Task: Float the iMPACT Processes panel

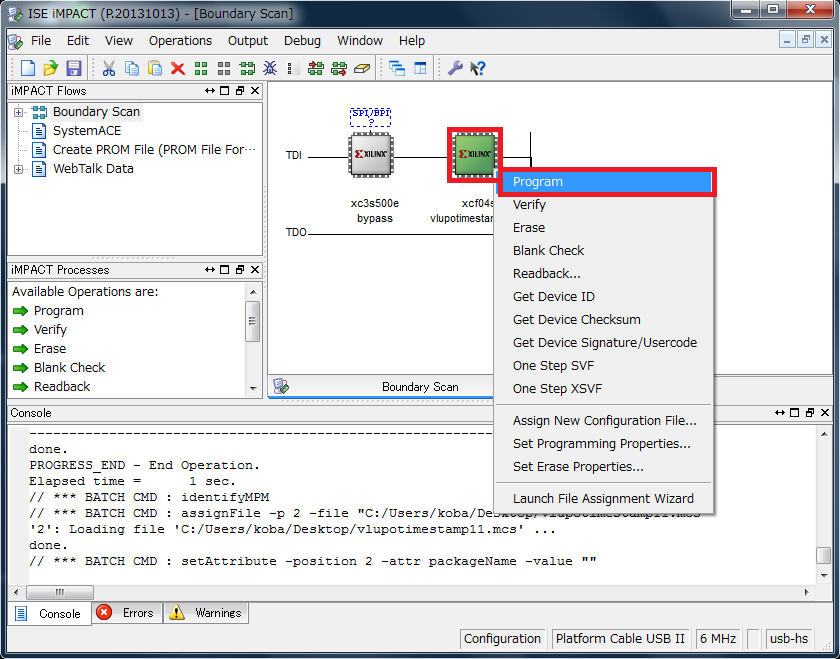Action: [240, 269]
